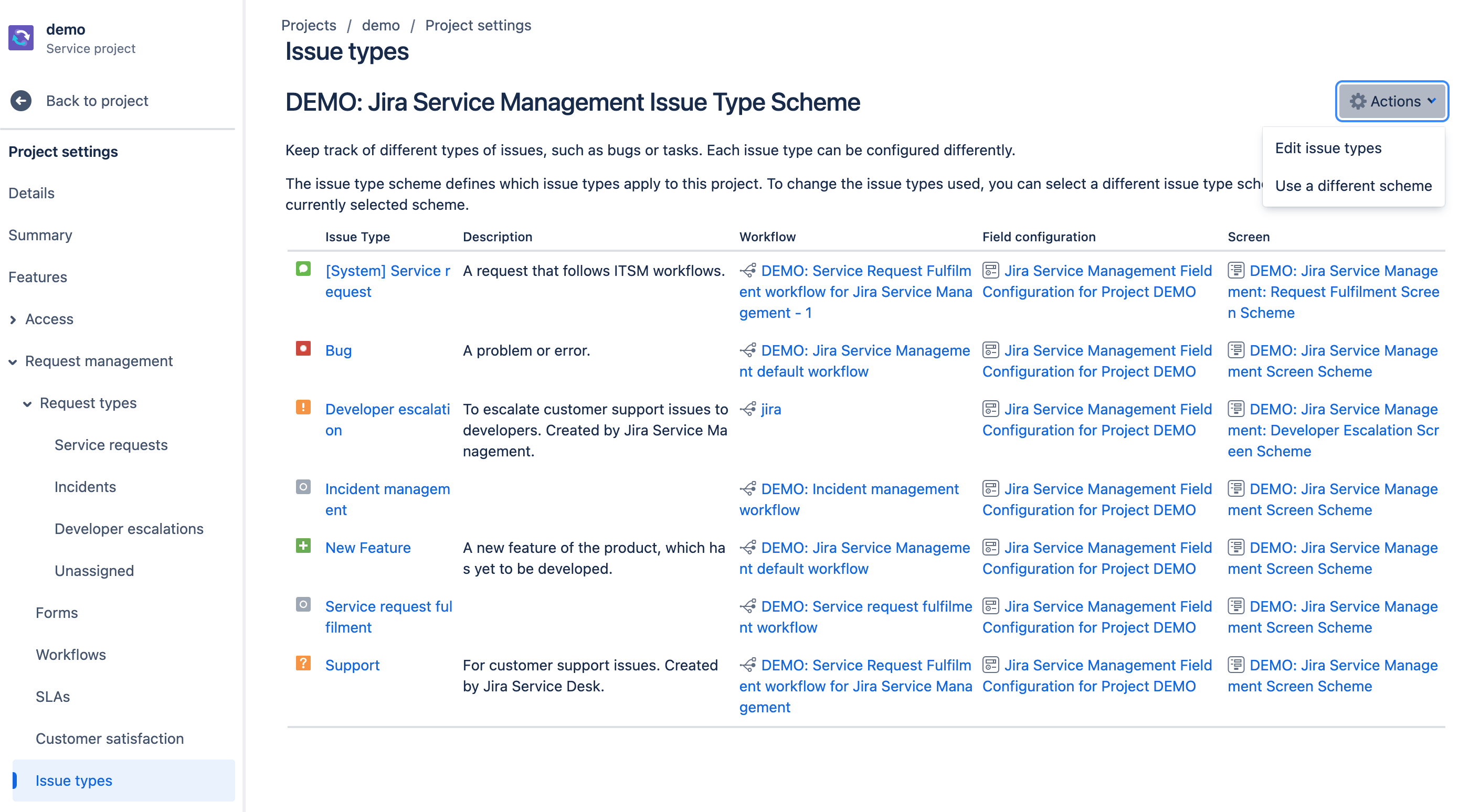This screenshot has height=812, width=1480.
Task: Click the gear icon on the Actions button
Action: (x=1358, y=102)
